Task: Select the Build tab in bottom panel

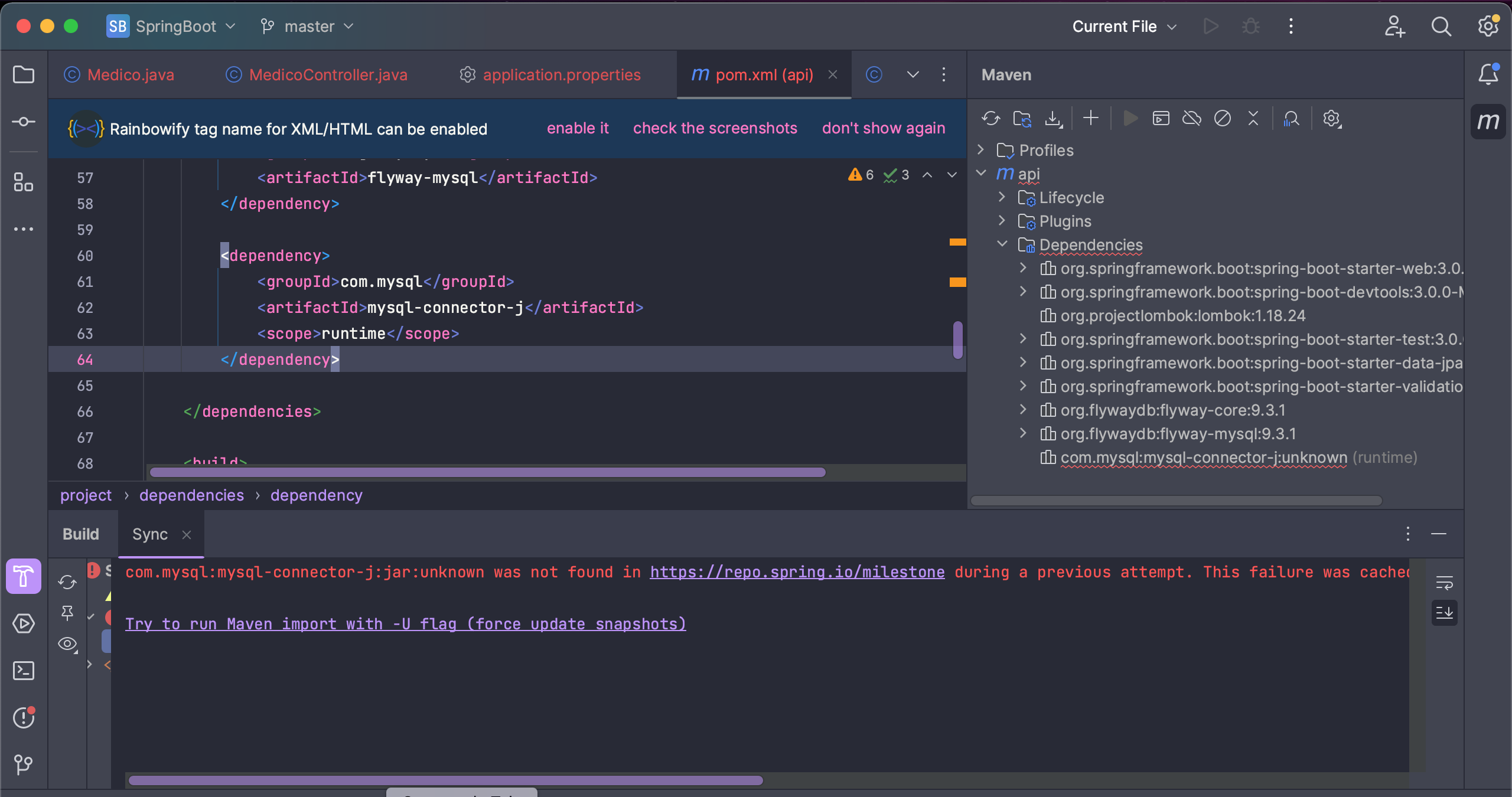Action: [80, 534]
